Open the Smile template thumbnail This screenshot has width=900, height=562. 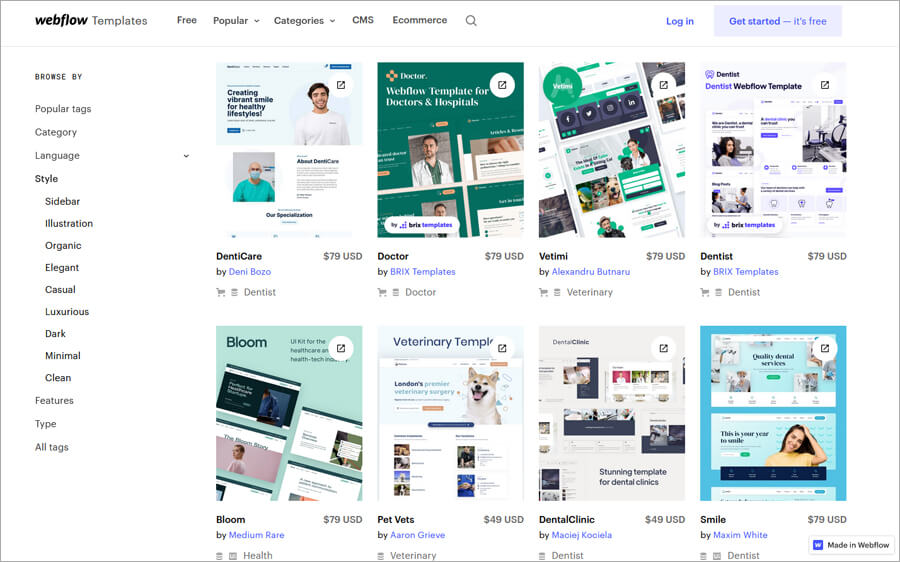point(773,413)
